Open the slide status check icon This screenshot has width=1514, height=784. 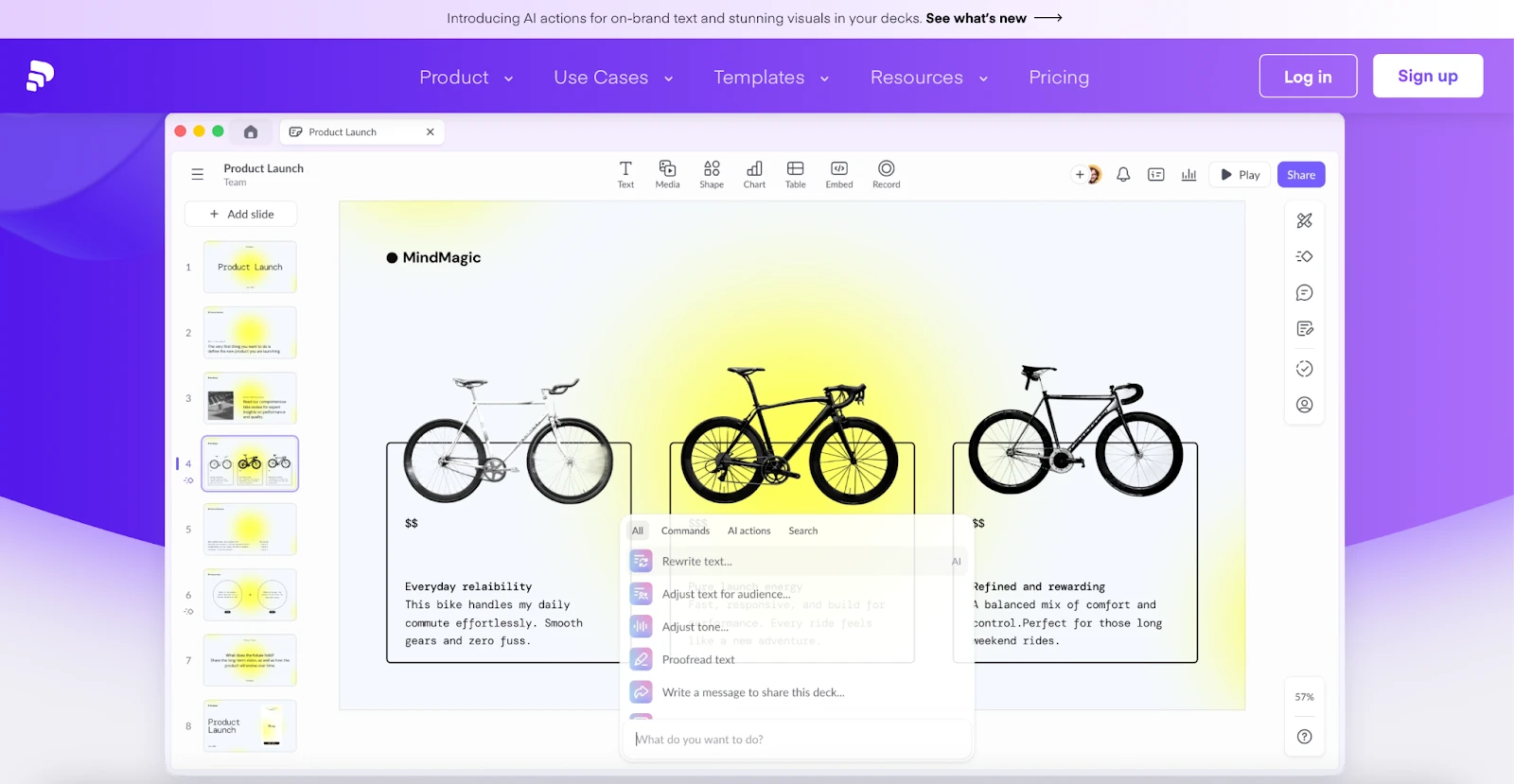(x=1305, y=369)
